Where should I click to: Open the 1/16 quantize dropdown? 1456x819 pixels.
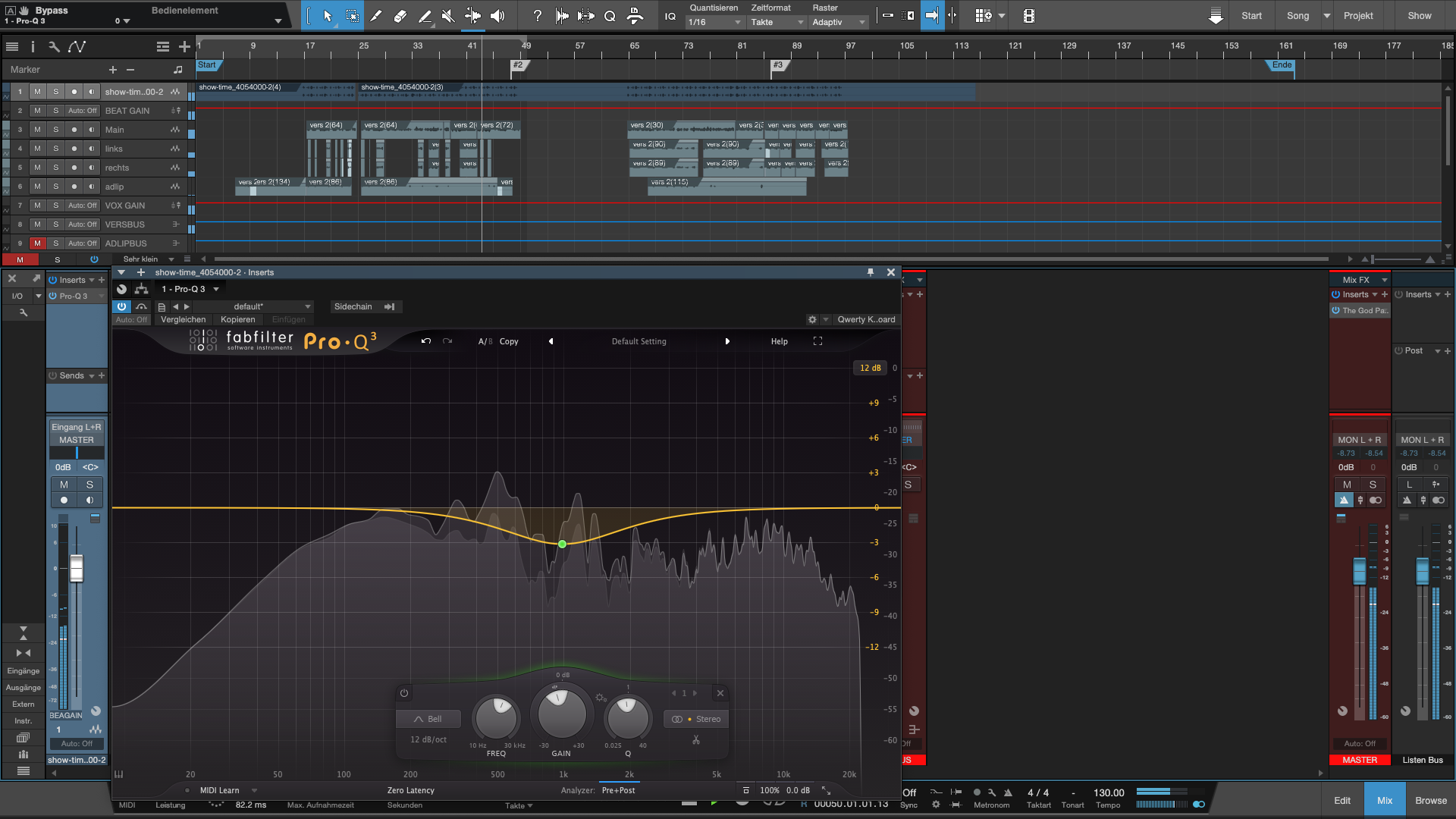(714, 22)
